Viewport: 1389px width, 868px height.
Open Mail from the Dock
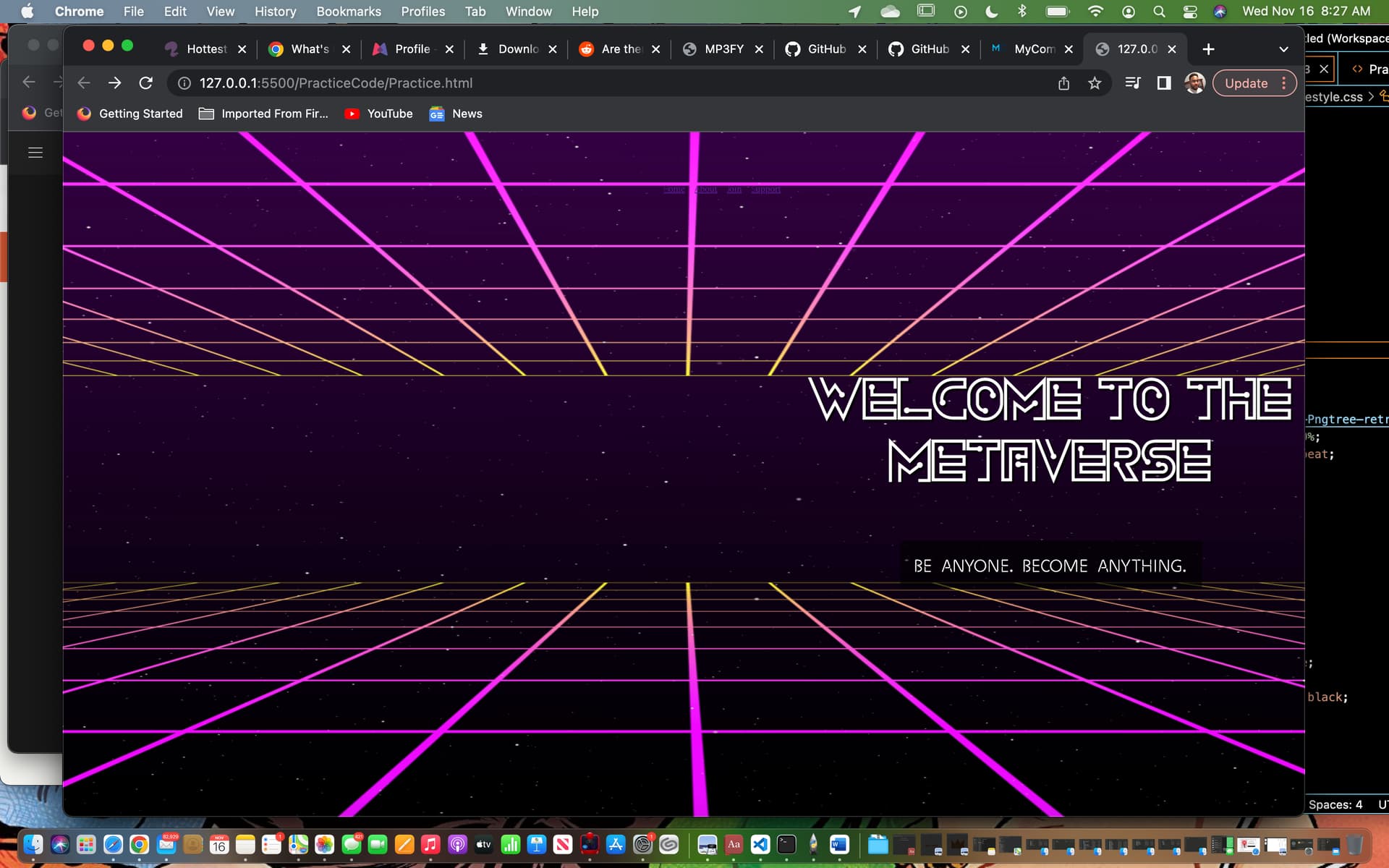166,844
